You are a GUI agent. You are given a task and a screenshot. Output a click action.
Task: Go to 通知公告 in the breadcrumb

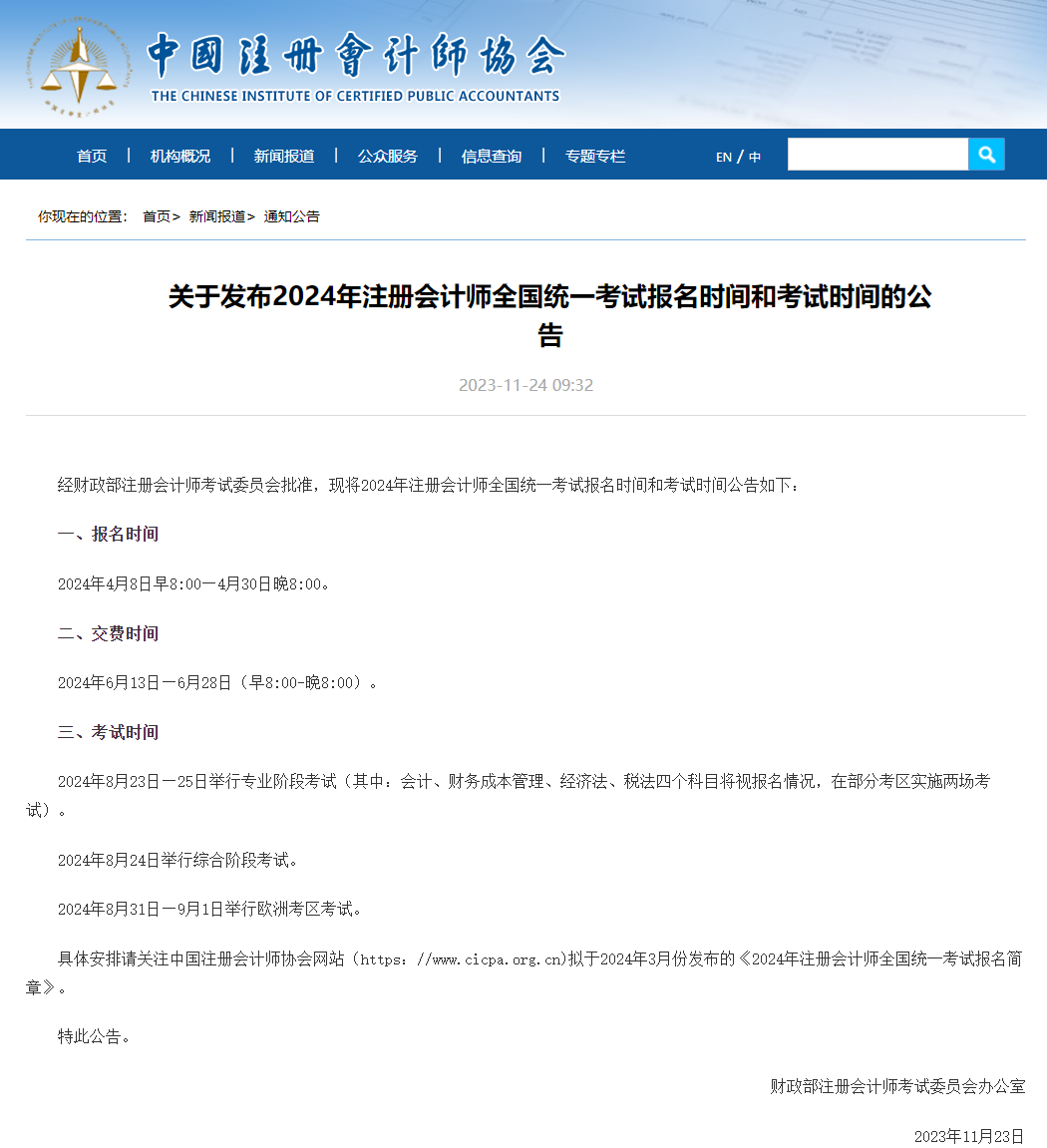291,216
